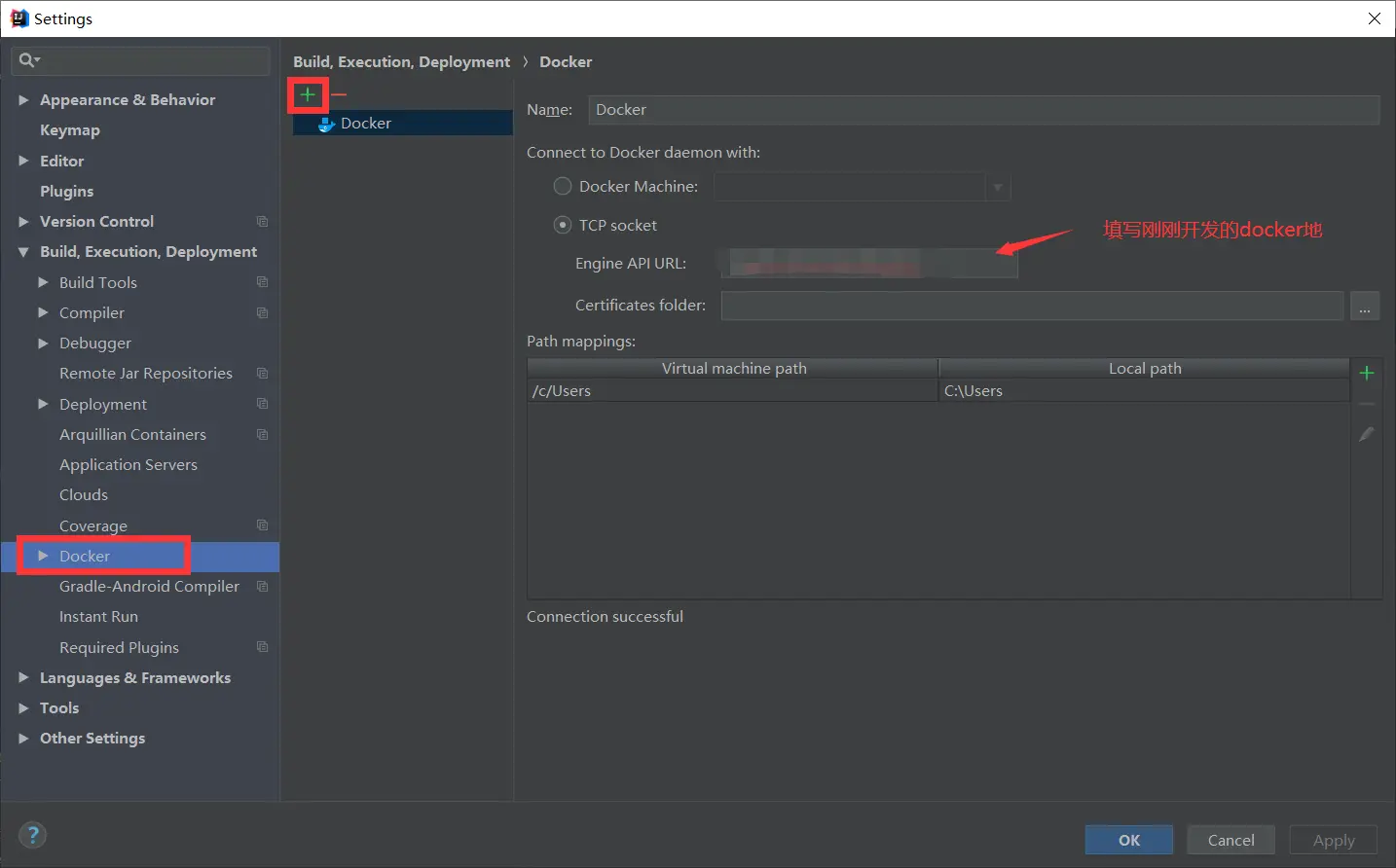Click the project-level icon beside Arquillian Containers
The width and height of the screenshot is (1396, 868).
point(262,434)
